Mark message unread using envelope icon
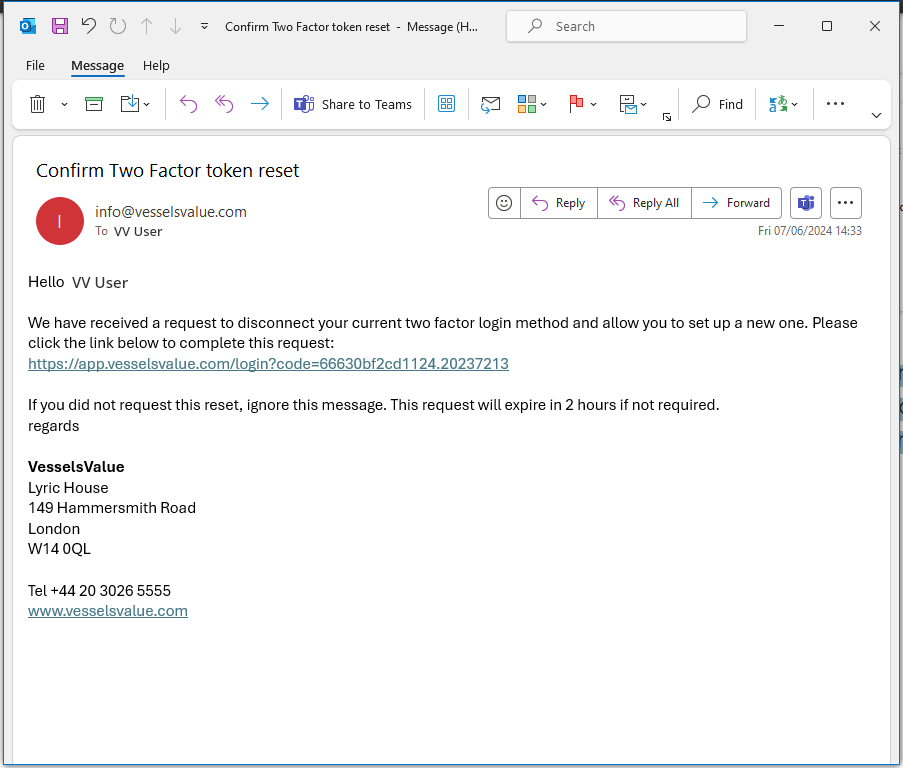Screen dimensions: 903x768 490,104
